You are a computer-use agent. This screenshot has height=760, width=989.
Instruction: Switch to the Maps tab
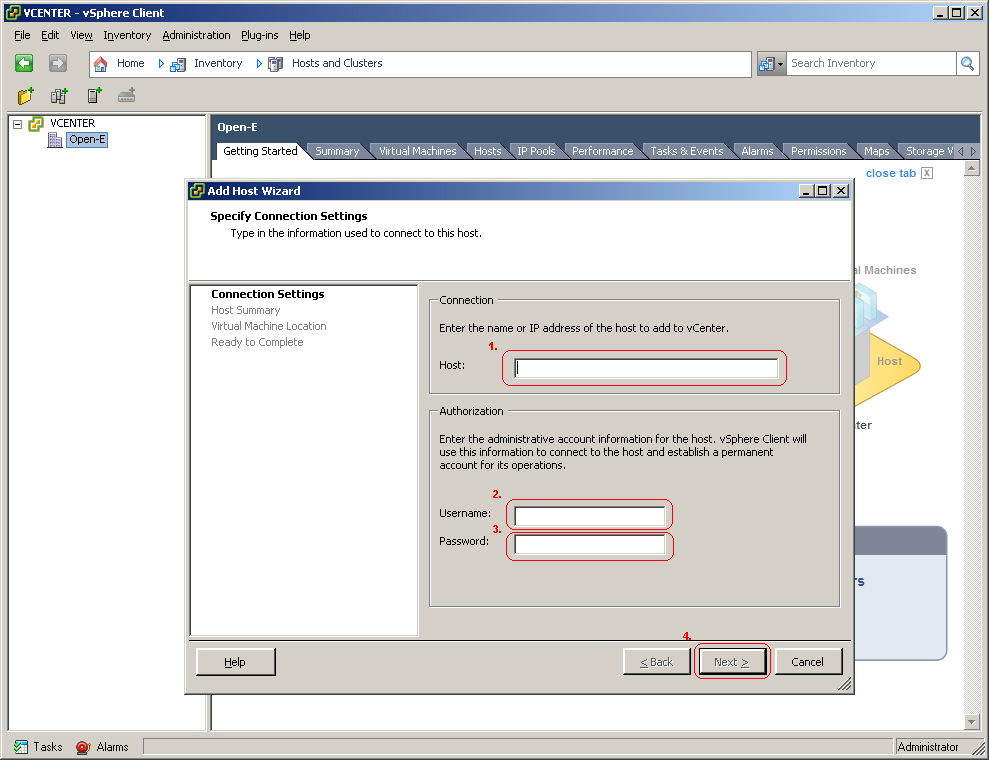click(x=877, y=151)
